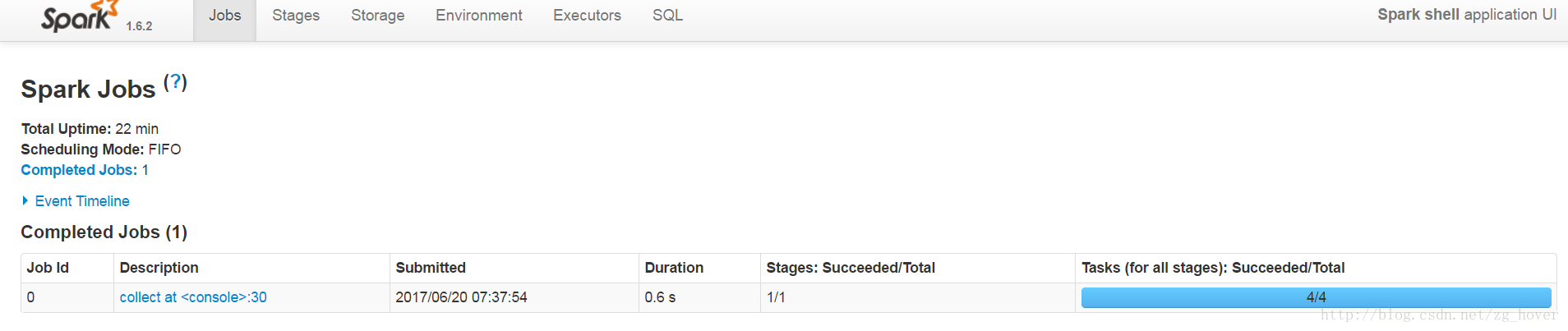Sort by the Duration column header
The width and height of the screenshot is (1568, 331).
[x=674, y=268]
